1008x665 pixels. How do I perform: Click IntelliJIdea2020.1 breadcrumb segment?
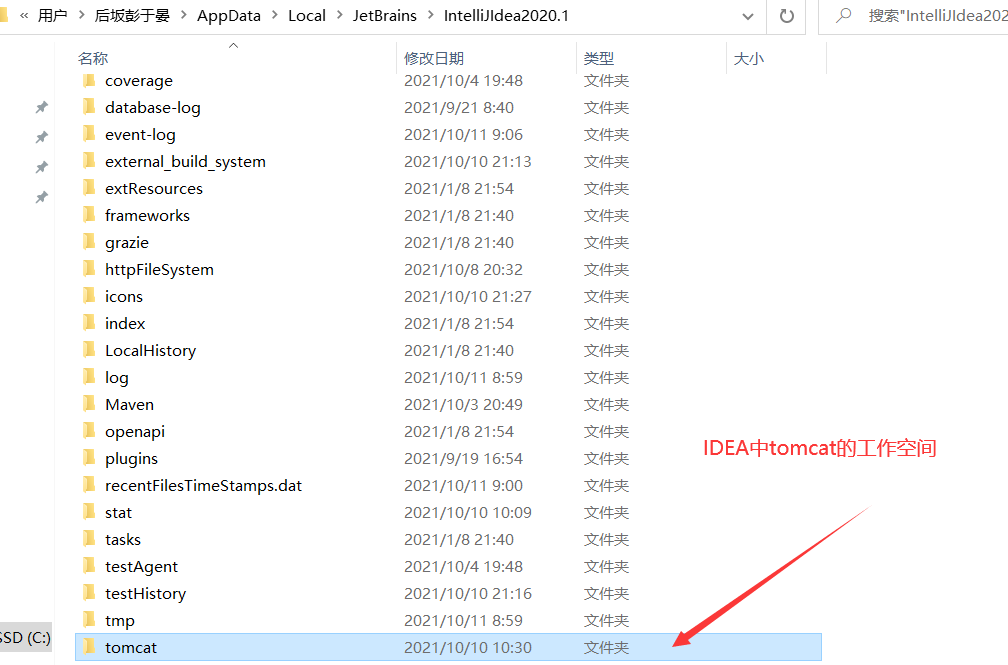506,15
